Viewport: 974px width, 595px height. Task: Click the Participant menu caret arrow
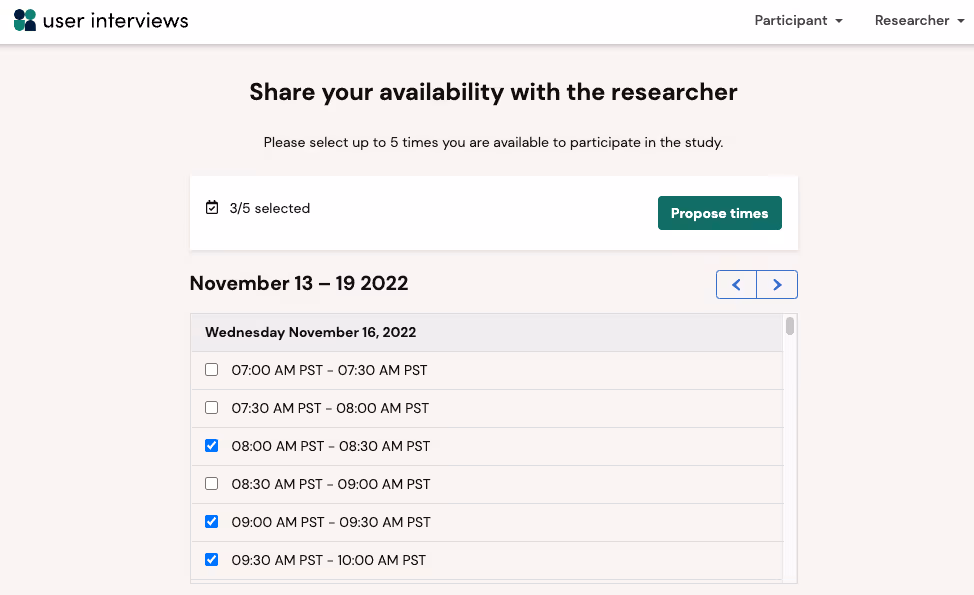[x=839, y=21]
